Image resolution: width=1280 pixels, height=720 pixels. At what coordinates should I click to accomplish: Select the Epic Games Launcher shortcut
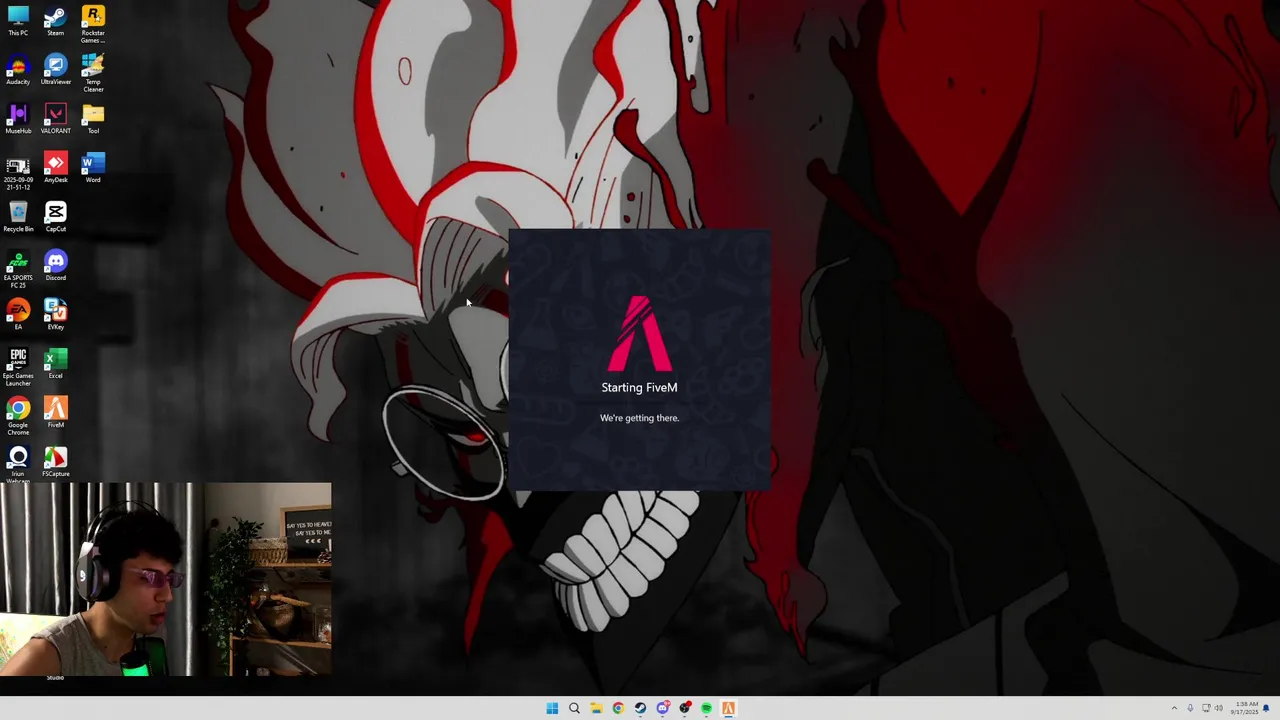click(18, 368)
